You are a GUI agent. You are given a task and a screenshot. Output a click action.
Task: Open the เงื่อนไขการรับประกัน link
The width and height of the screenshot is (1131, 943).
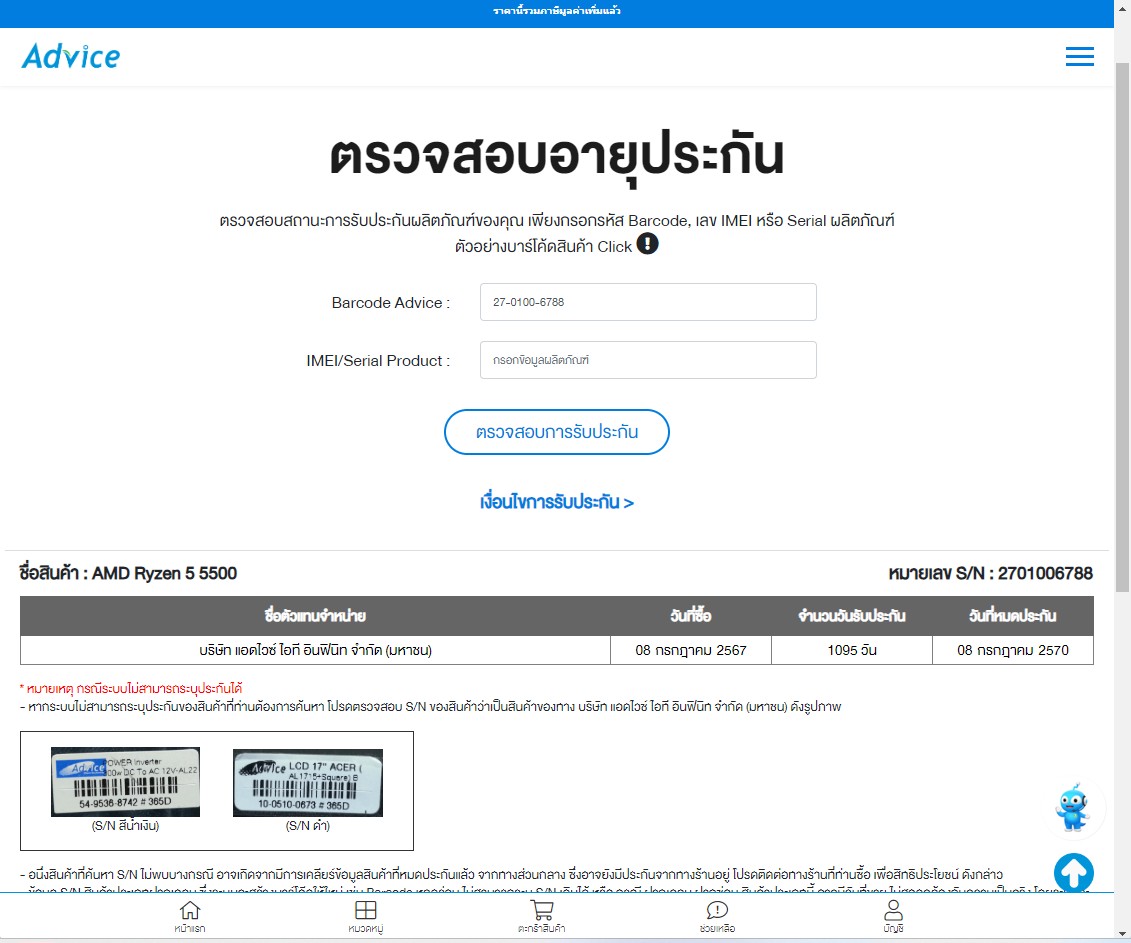coord(556,501)
